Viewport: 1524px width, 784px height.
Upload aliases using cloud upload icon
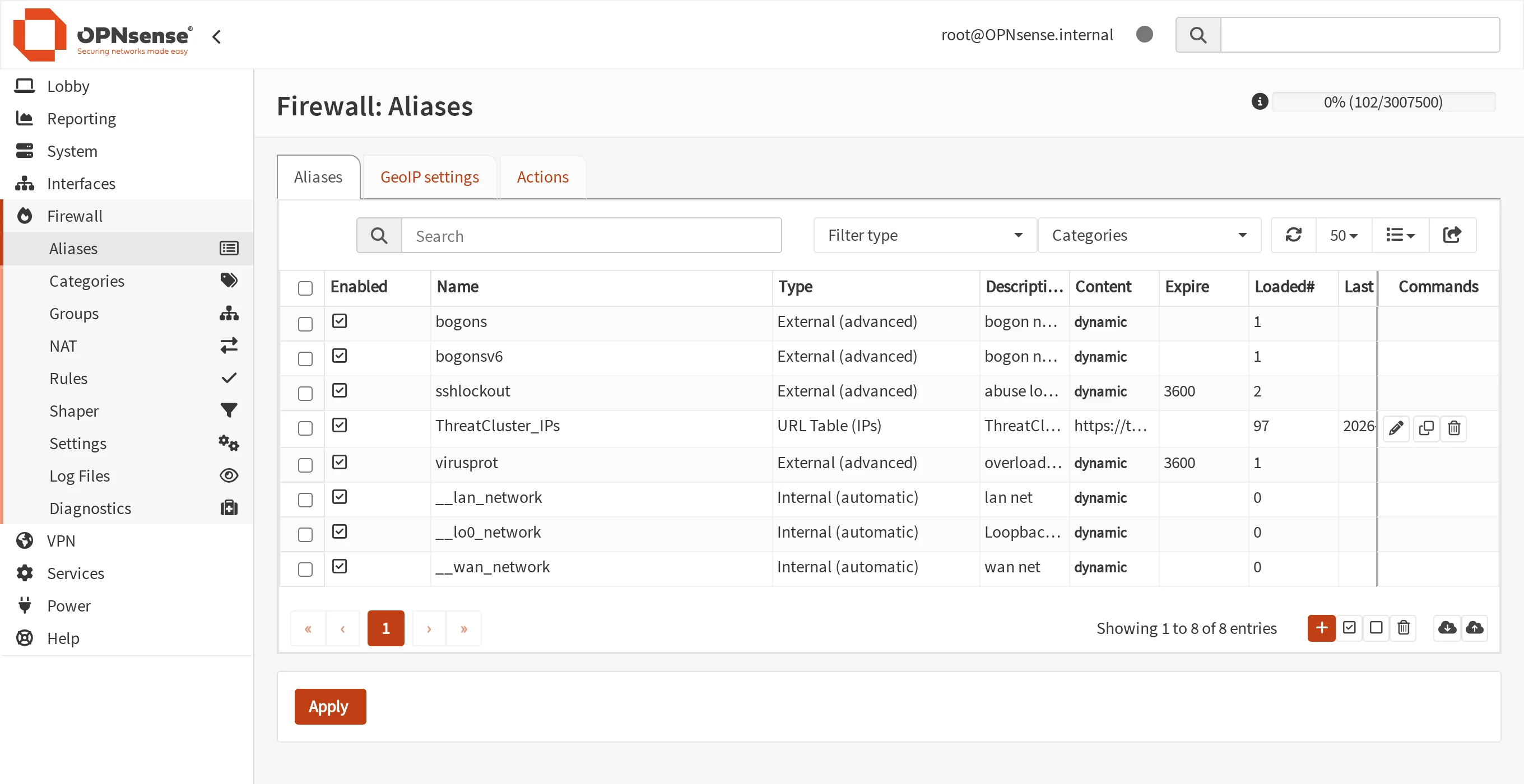tap(1474, 628)
